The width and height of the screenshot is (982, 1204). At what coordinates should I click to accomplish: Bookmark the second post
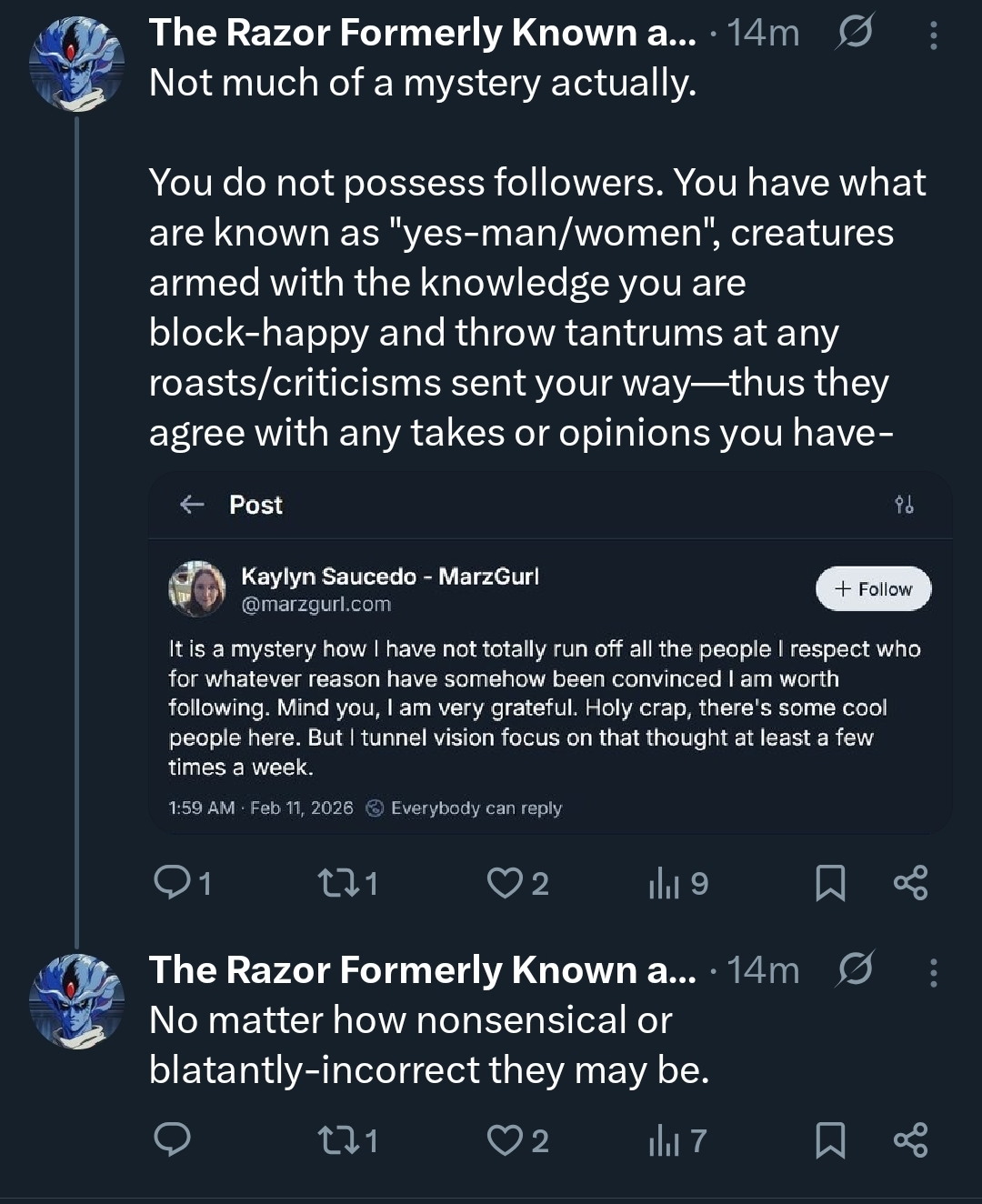(x=830, y=1139)
